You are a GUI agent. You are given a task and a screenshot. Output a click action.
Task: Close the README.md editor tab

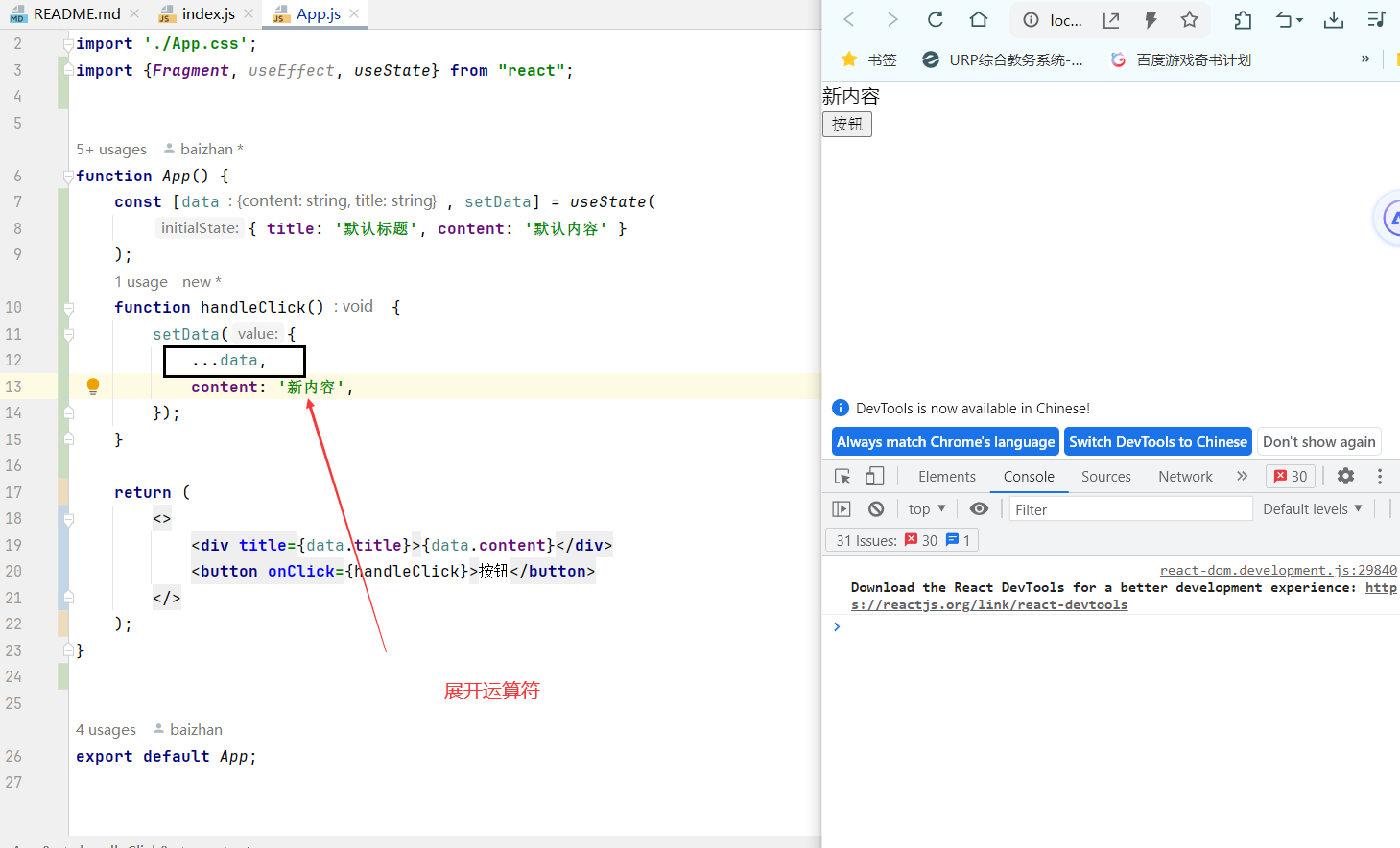(x=134, y=13)
